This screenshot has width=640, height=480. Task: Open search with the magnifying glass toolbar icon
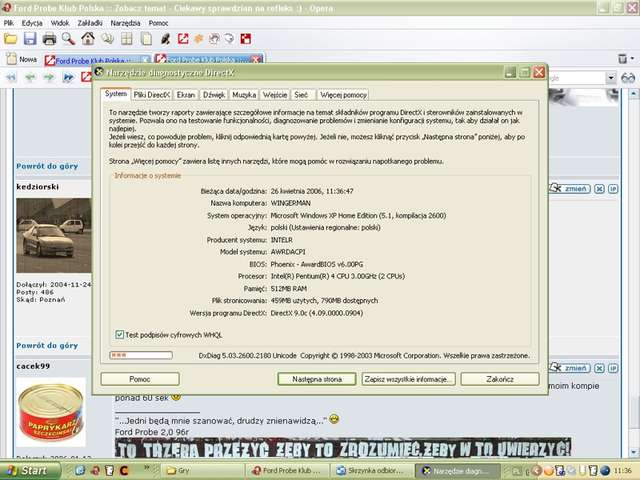69,39
